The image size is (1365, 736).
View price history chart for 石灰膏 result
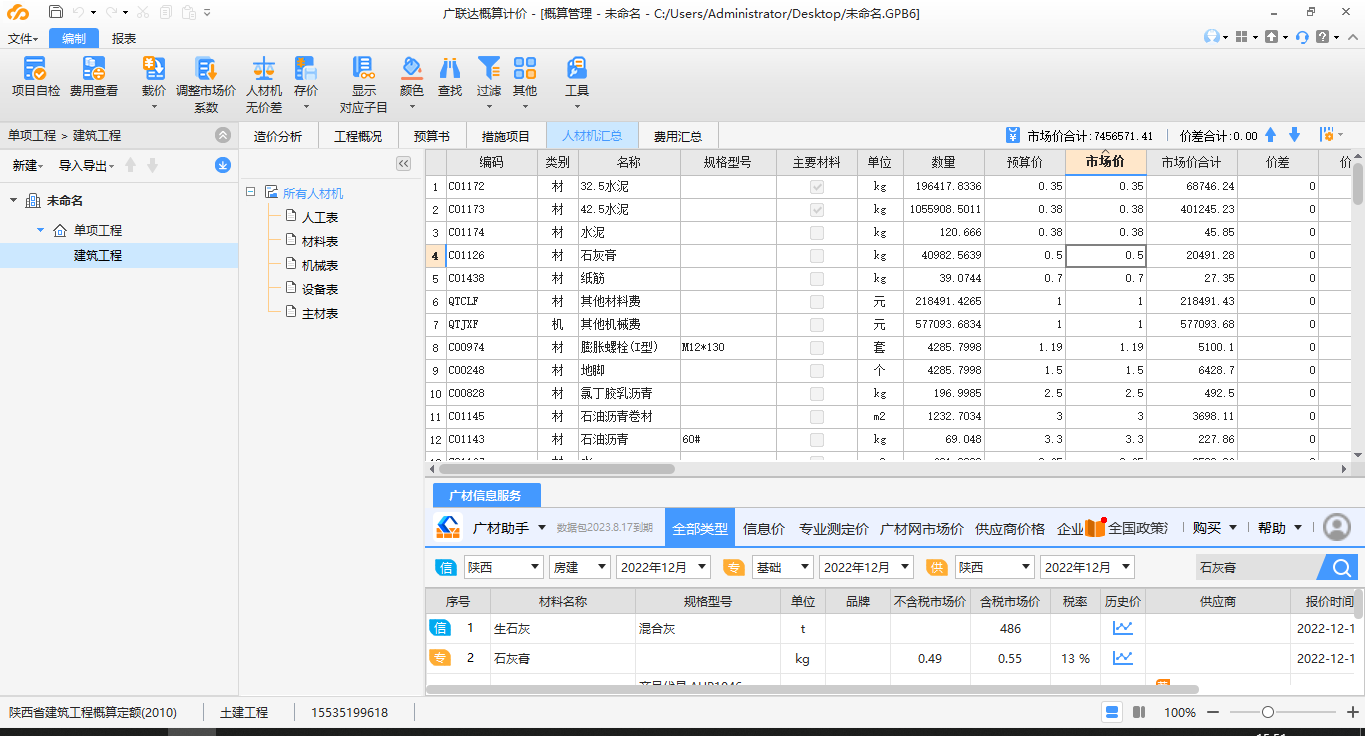click(x=1123, y=658)
